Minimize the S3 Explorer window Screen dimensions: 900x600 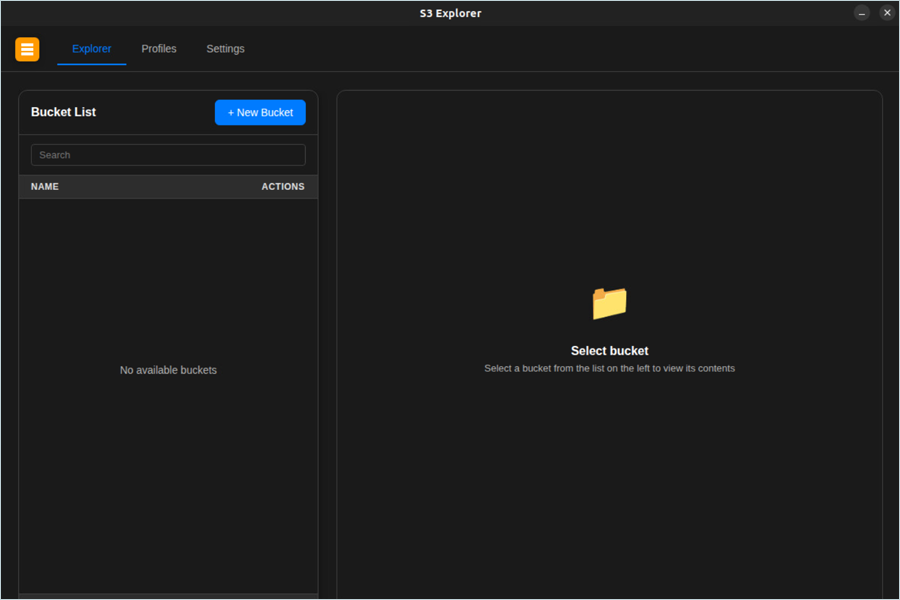tap(862, 13)
